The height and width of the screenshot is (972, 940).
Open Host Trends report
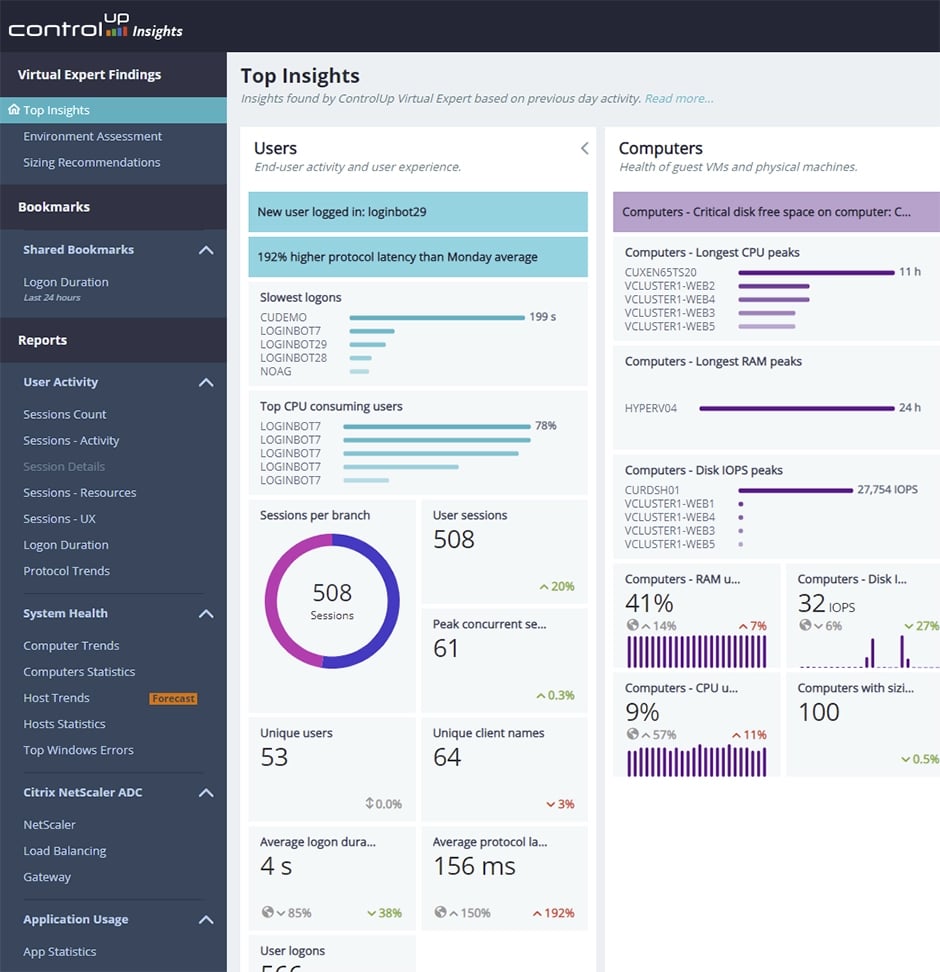56,698
